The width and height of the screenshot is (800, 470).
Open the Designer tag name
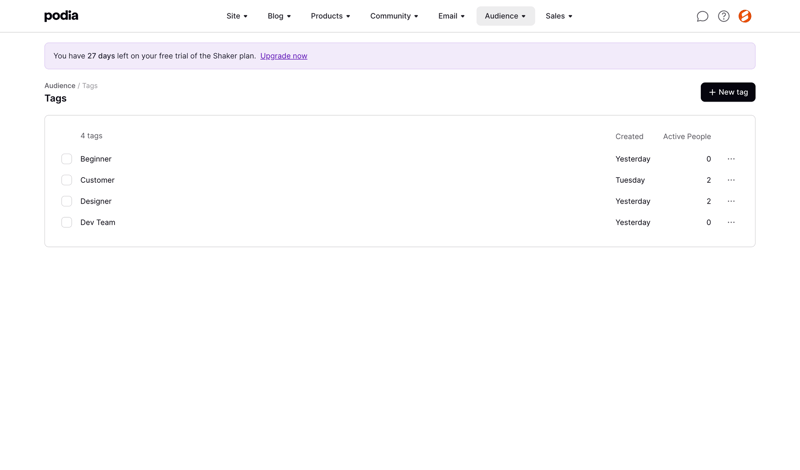point(95,201)
